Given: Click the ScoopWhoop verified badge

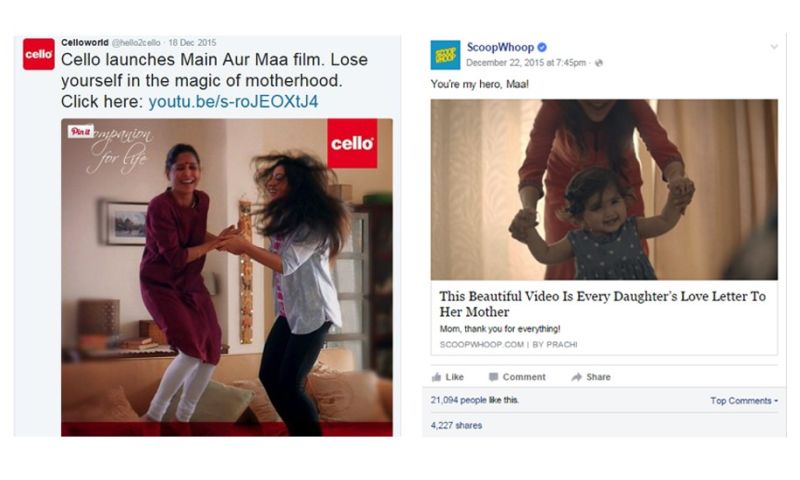Looking at the screenshot, I should (542, 47).
